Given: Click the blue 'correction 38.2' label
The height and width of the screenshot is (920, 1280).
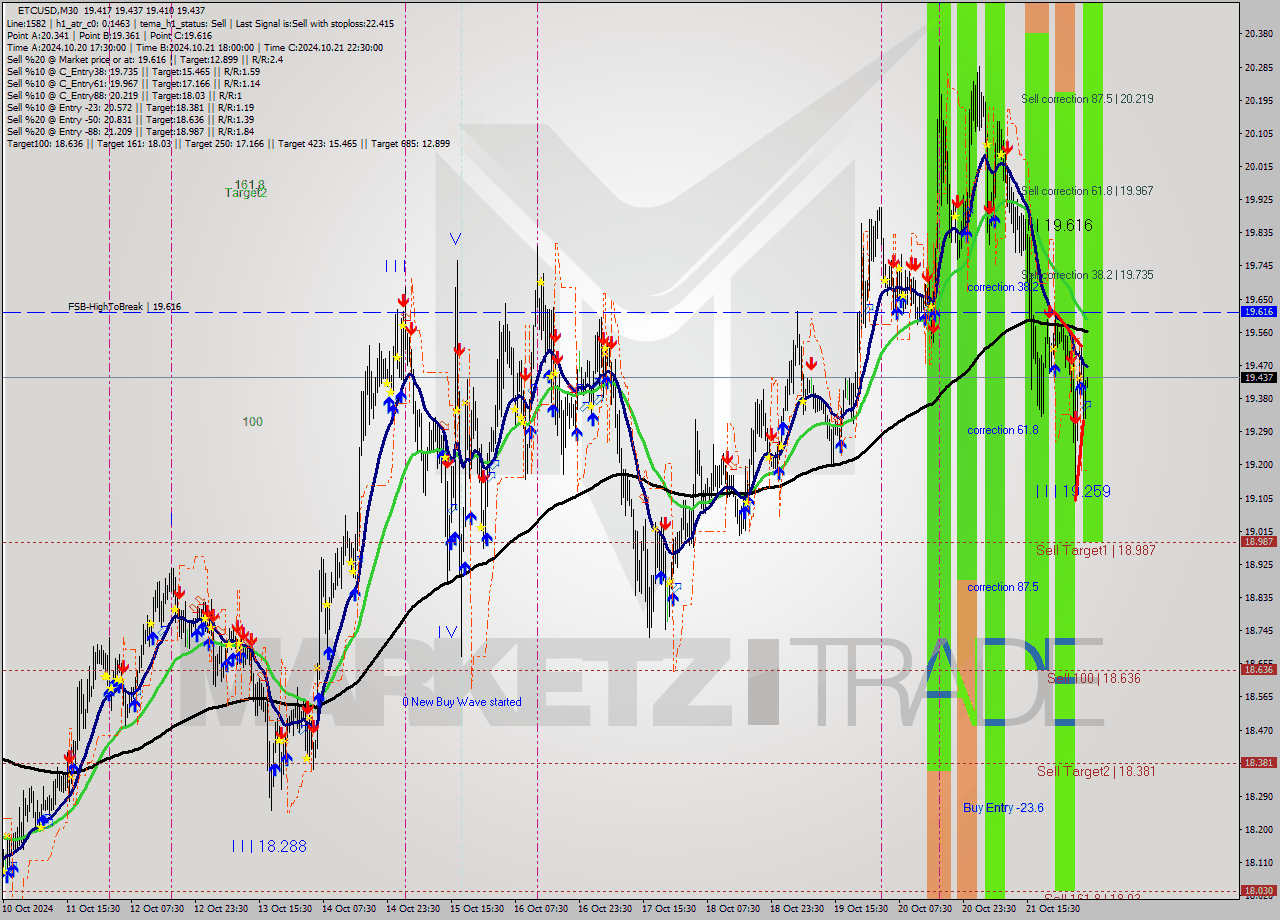Looking at the screenshot, I should [x=1002, y=287].
